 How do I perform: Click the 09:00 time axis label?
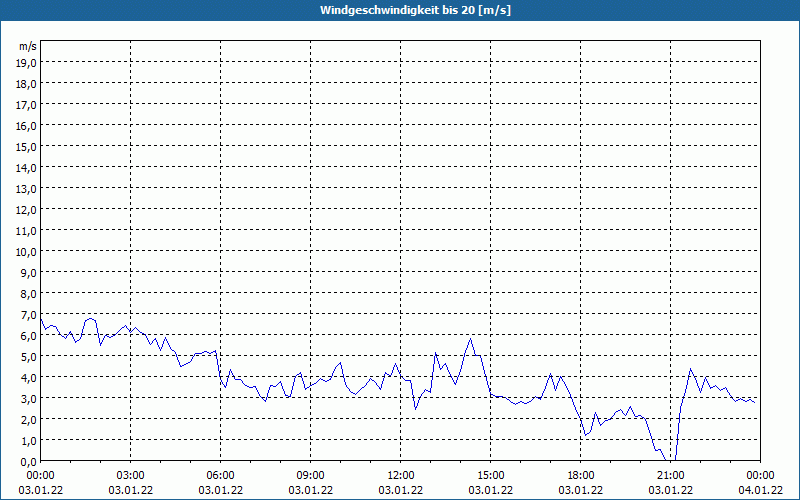click(311, 476)
